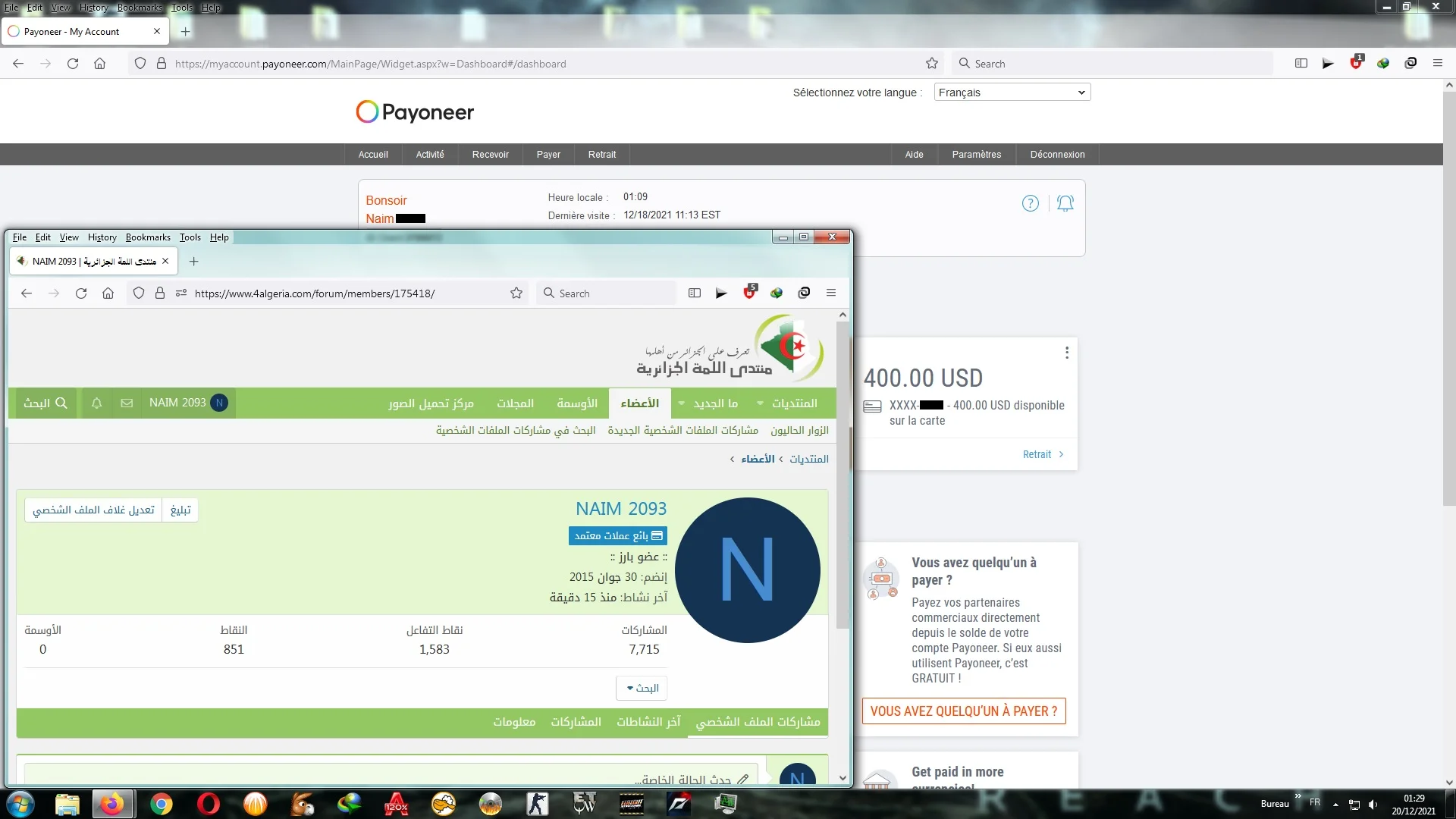Expand the forum profile search dropdown

tap(642, 688)
